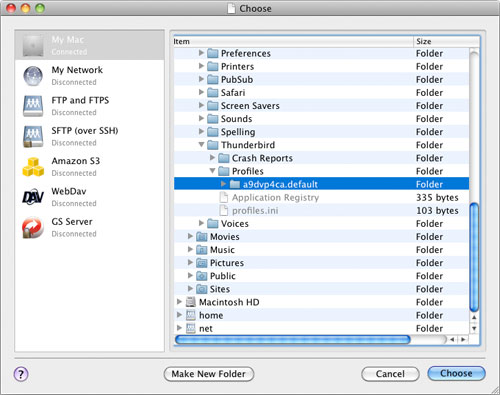Click the Choose button
The width and height of the screenshot is (500, 395).
(456, 373)
